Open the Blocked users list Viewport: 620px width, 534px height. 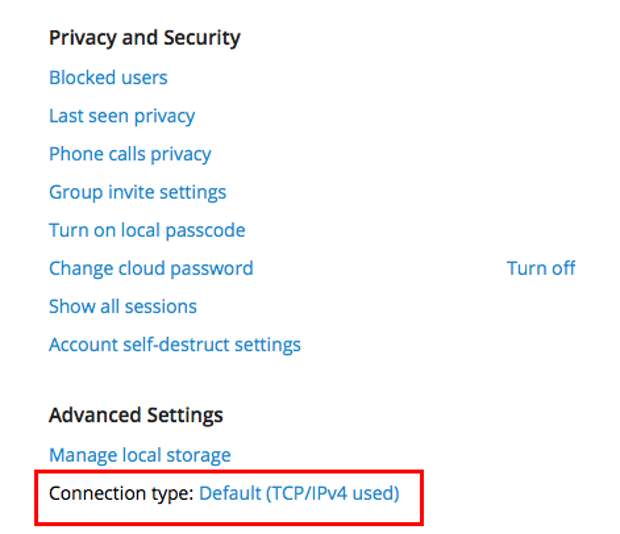point(108,77)
